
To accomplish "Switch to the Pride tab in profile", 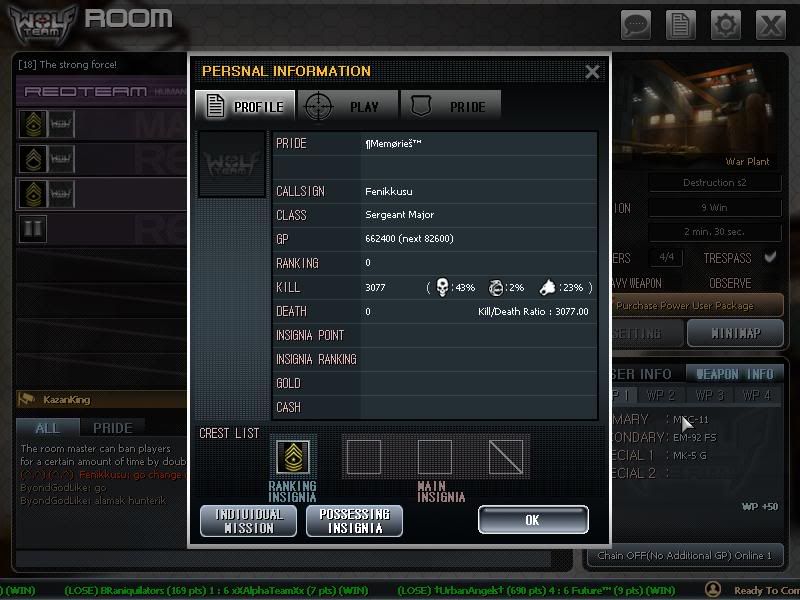I will [x=450, y=106].
